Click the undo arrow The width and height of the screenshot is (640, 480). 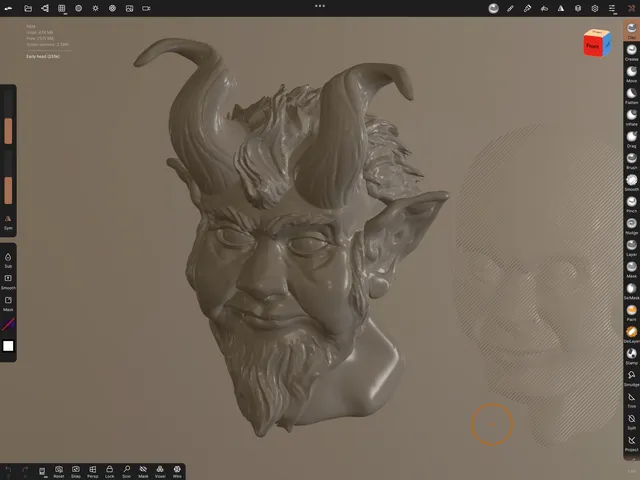[8, 471]
